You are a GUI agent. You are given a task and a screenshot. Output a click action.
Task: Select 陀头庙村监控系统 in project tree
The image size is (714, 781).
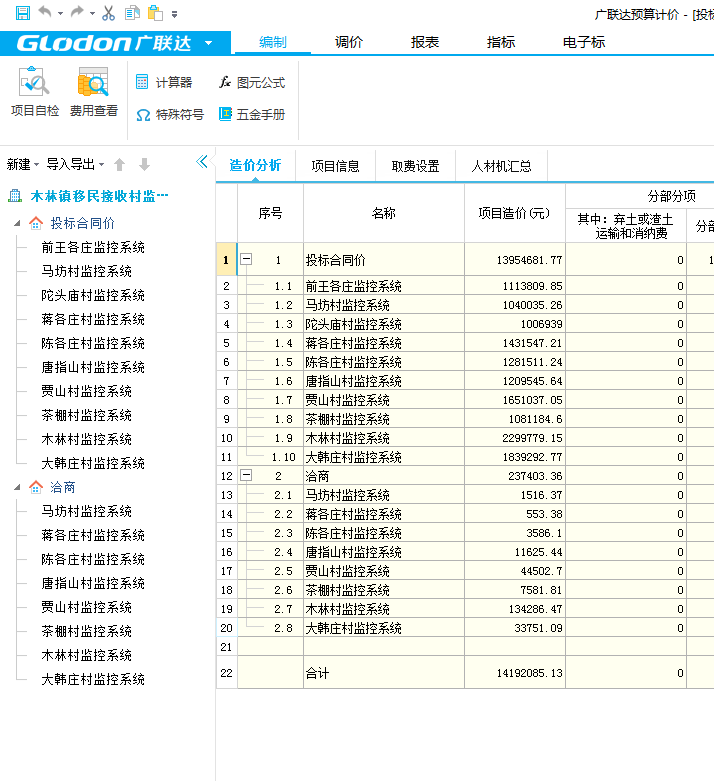click(x=93, y=295)
